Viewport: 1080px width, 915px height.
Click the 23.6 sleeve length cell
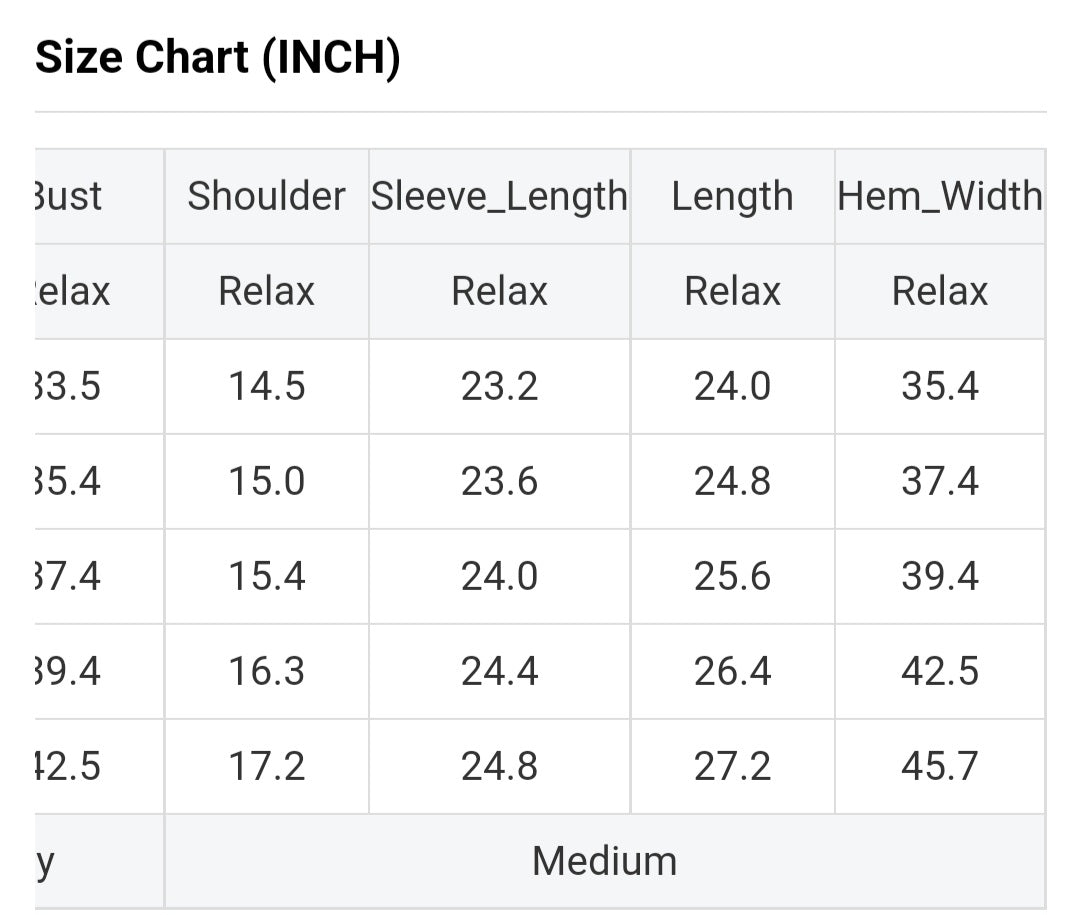pyautogui.click(x=499, y=481)
